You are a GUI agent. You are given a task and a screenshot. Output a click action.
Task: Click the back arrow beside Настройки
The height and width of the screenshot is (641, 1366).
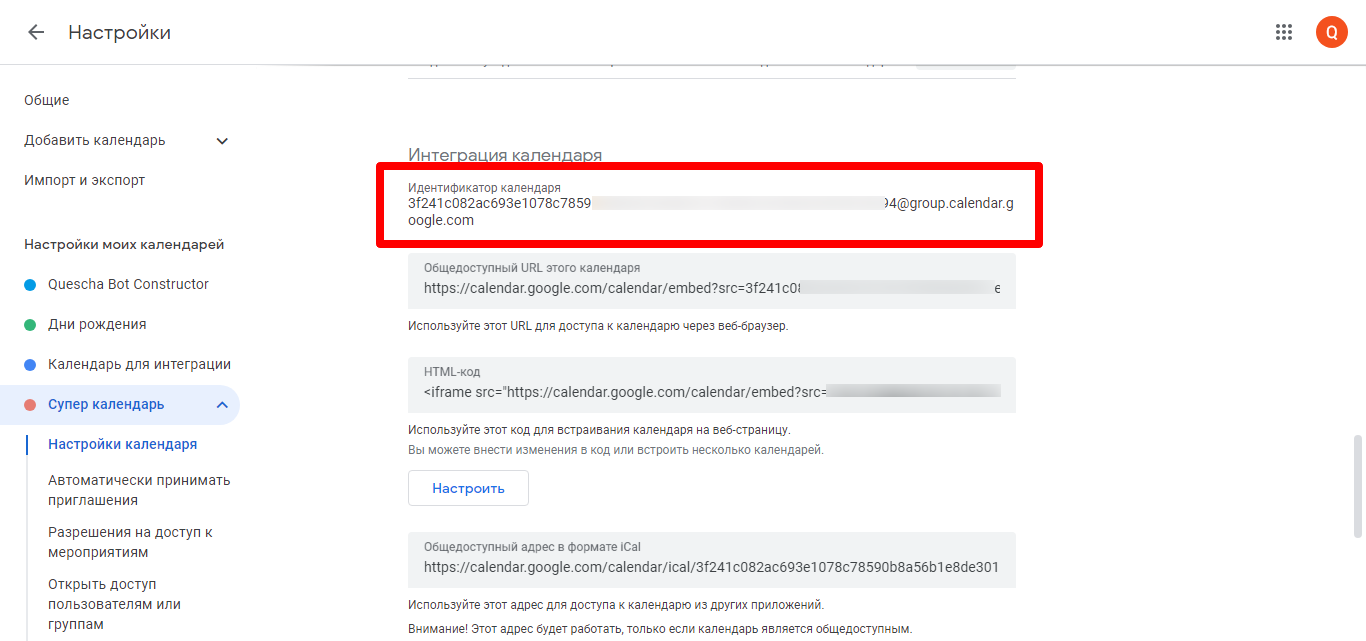[36, 32]
